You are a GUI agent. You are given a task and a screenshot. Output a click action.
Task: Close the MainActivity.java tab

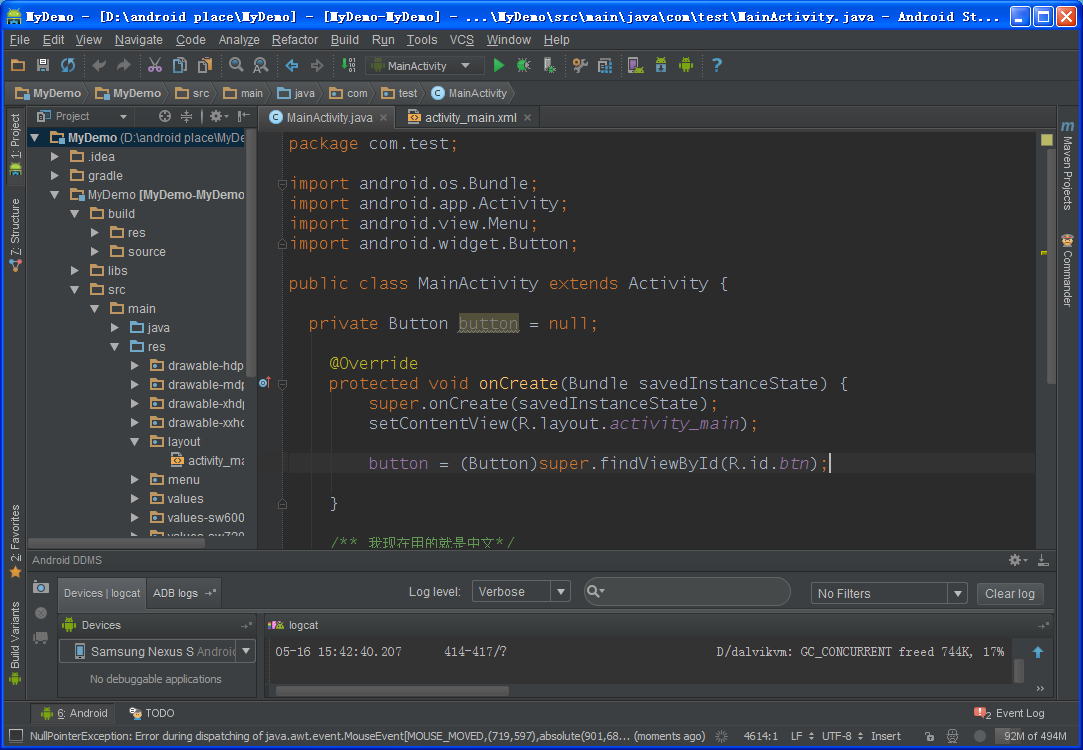pos(383,117)
